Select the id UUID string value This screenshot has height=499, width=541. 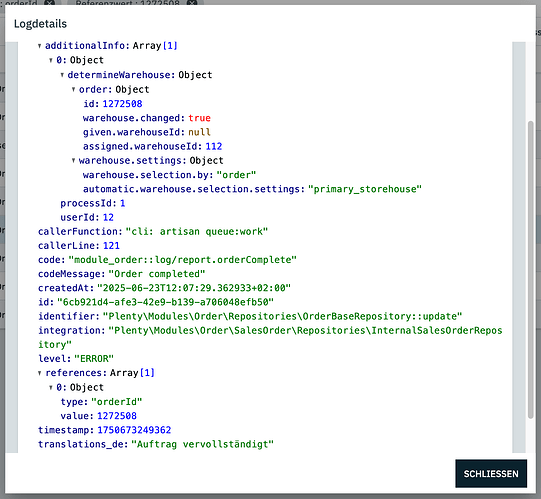tap(165, 302)
